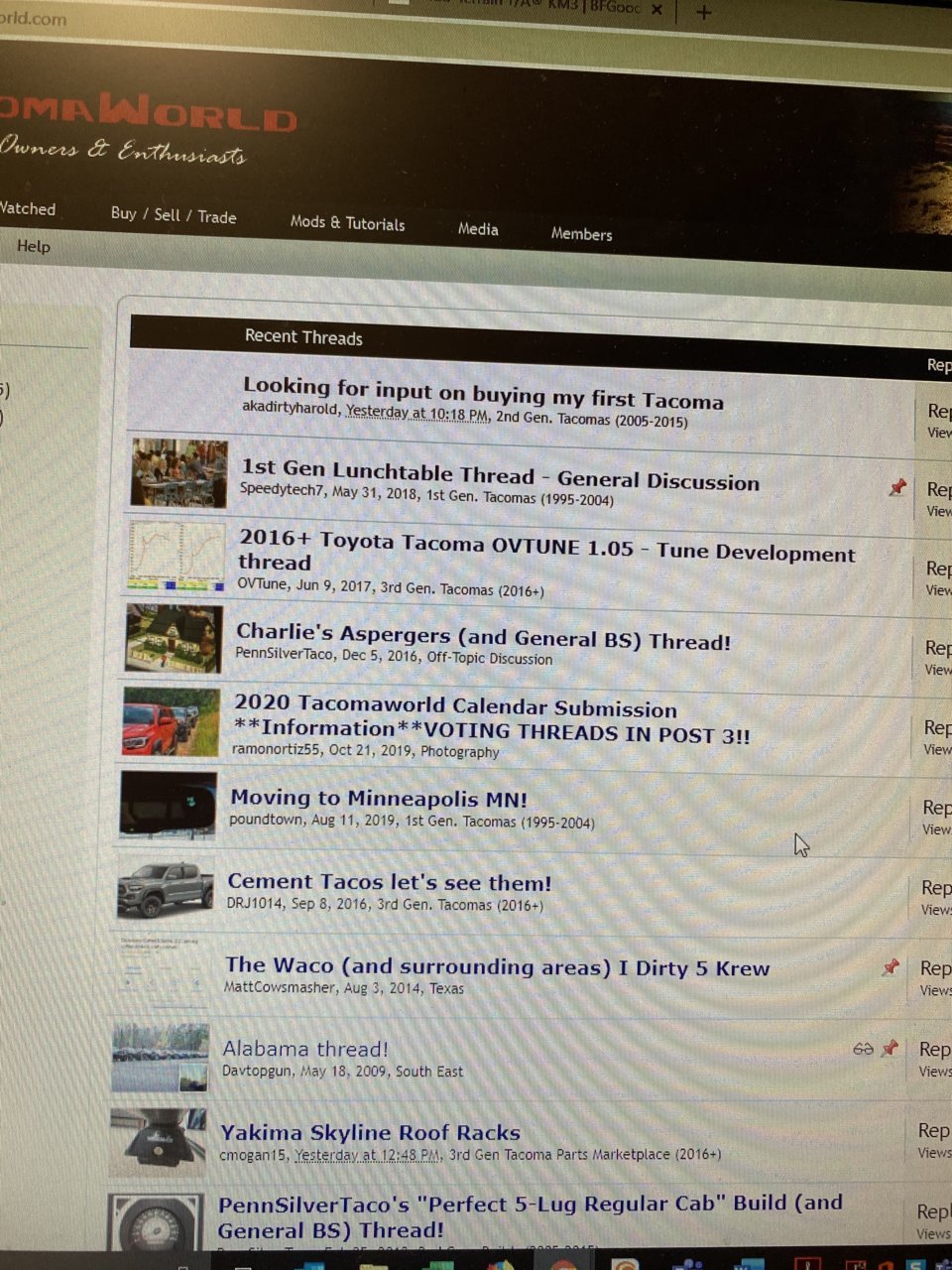The height and width of the screenshot is (1270, 952).
Task: Open The Waco Dirty 5 Krew thread
Action: coord(497,965)
